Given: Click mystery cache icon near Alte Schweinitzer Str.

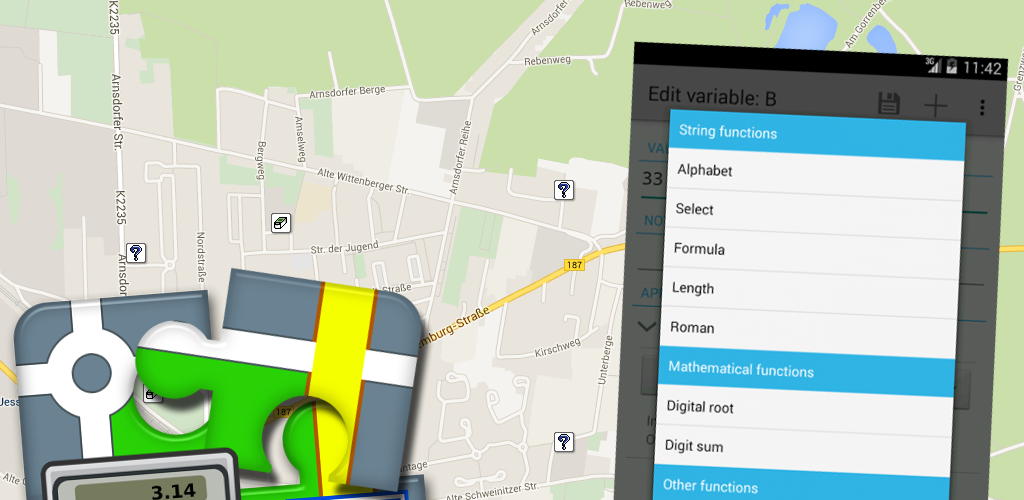Looking at the screenshot, I should click(564, 442).
